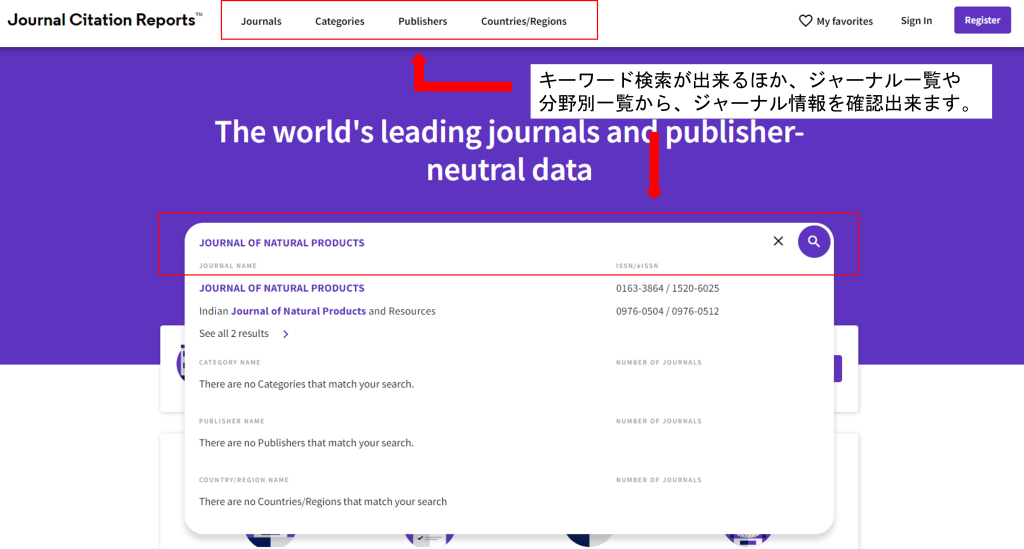Click the heart icon beside My favorites
The image size is (1024, 549).
pos(805,21)
